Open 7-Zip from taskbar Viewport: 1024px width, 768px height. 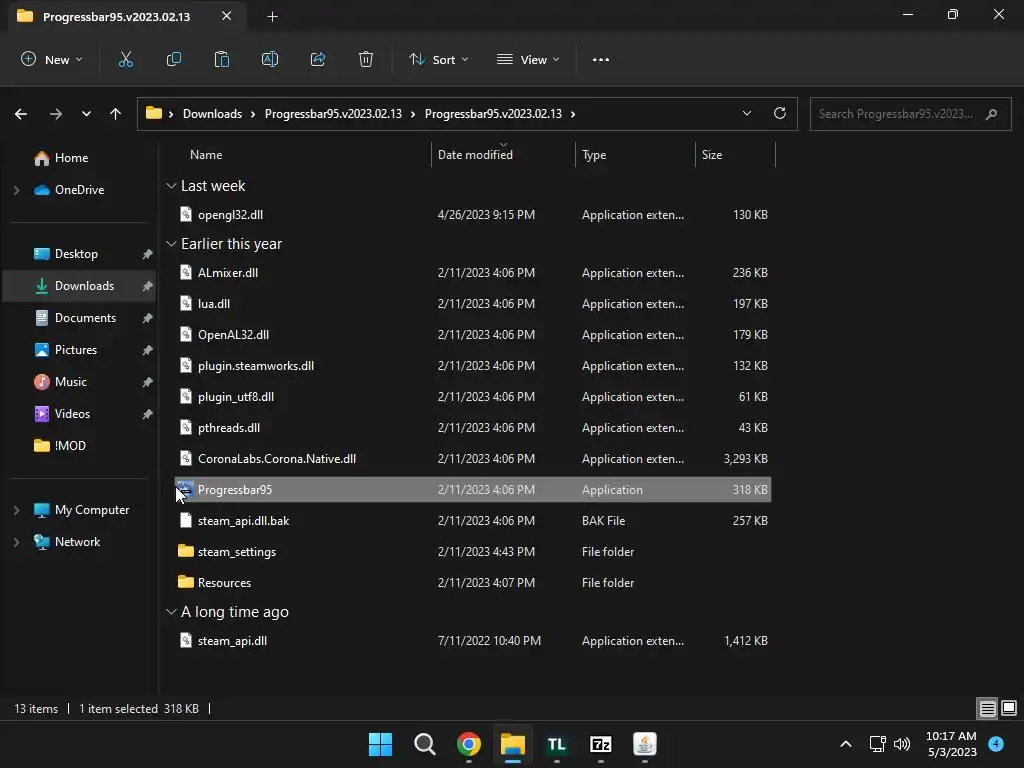[601, 744]
